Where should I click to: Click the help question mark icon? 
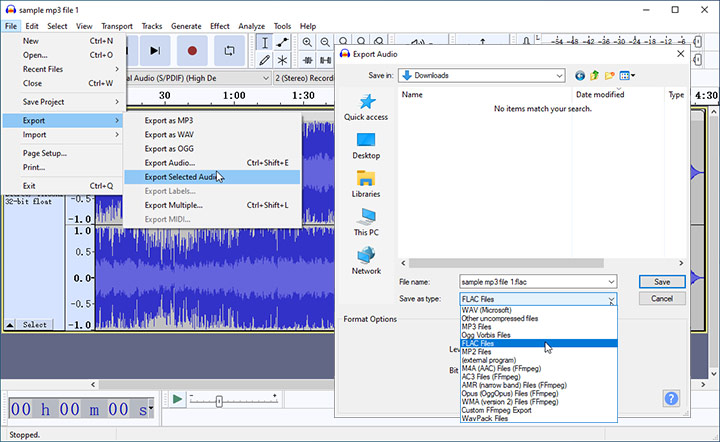671,398
